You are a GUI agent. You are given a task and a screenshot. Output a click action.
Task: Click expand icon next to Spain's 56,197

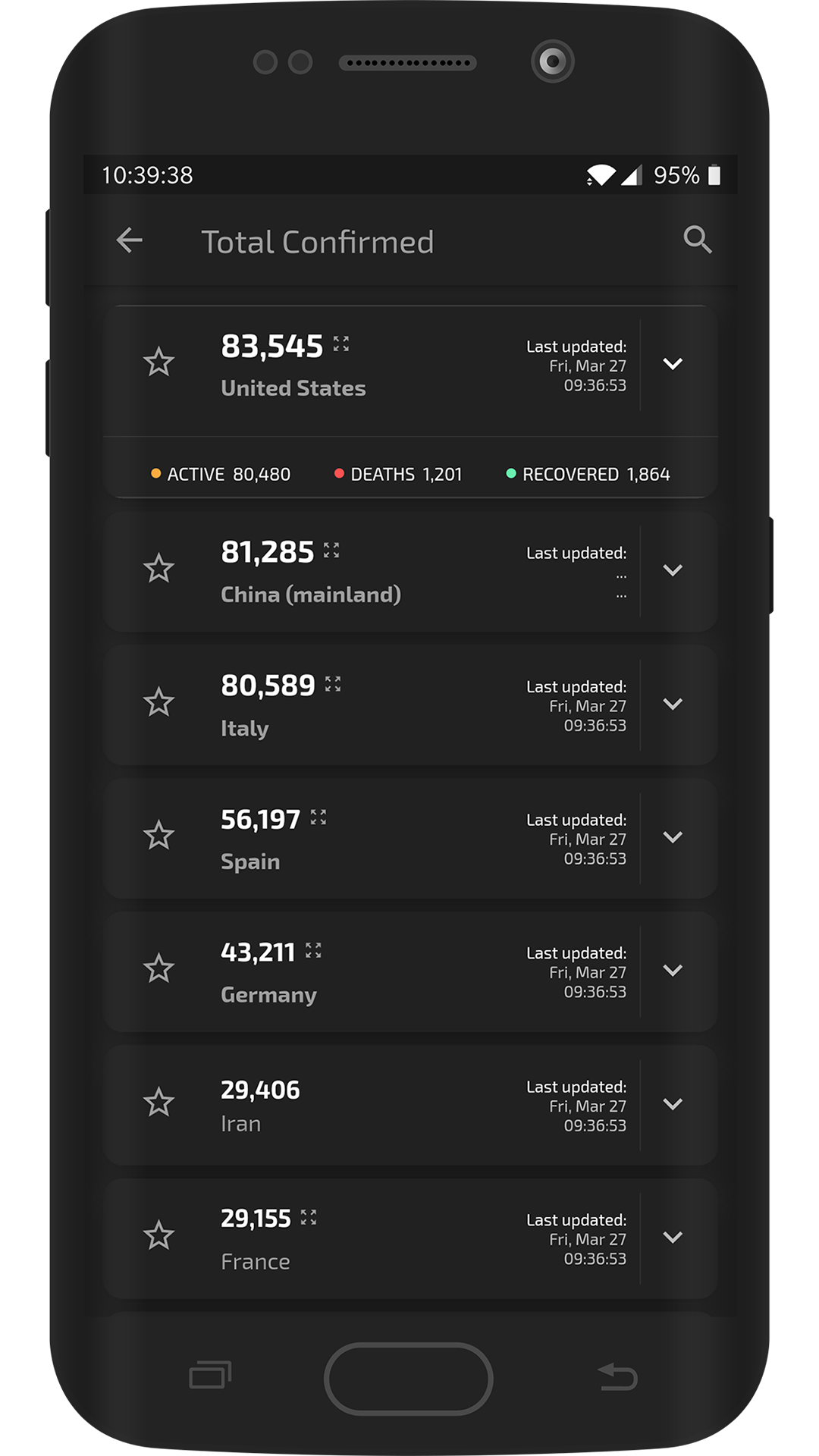click(x=318, y=817)
